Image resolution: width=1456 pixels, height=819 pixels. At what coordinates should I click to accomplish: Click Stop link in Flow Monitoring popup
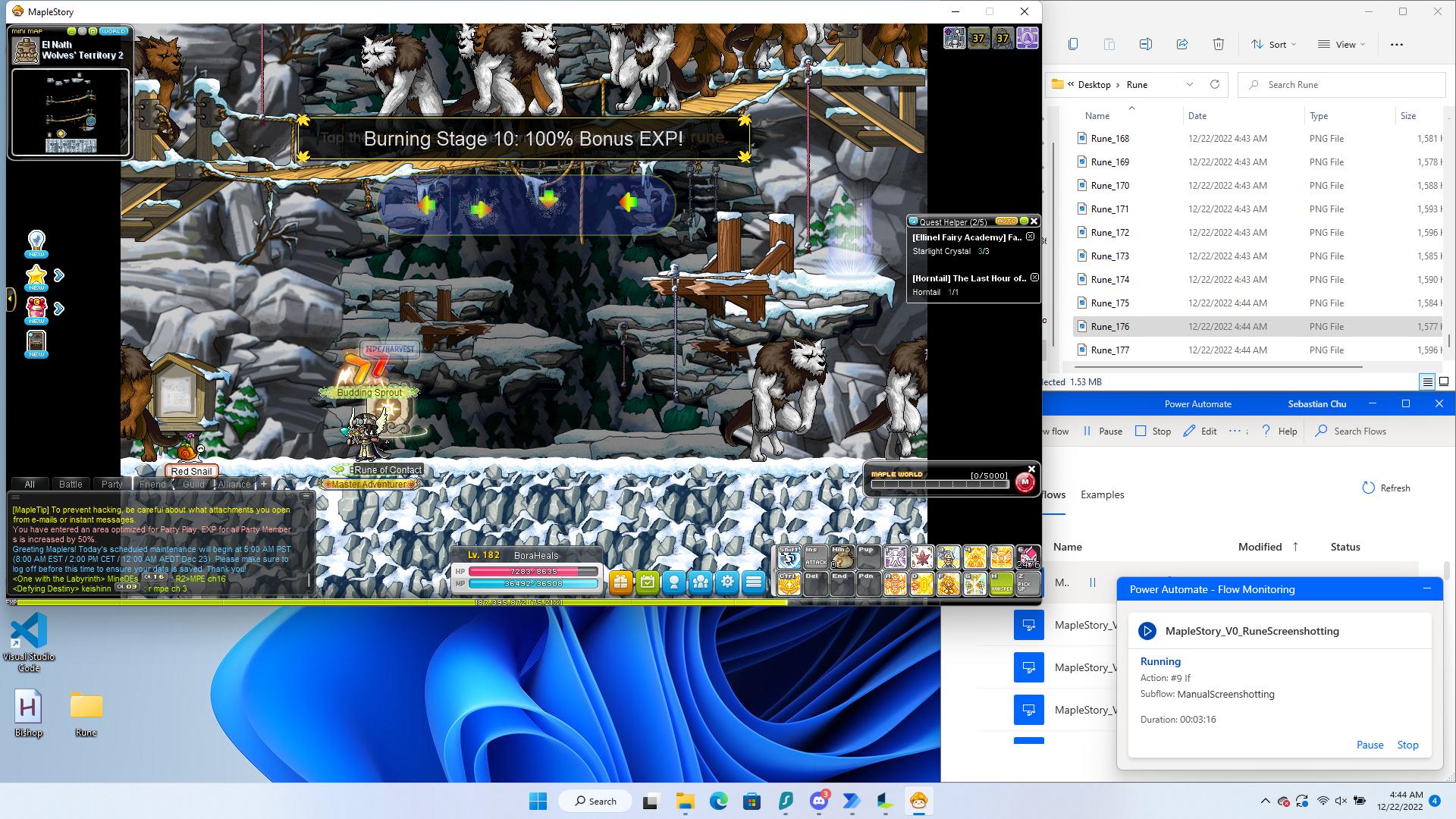click(1407, 745)
